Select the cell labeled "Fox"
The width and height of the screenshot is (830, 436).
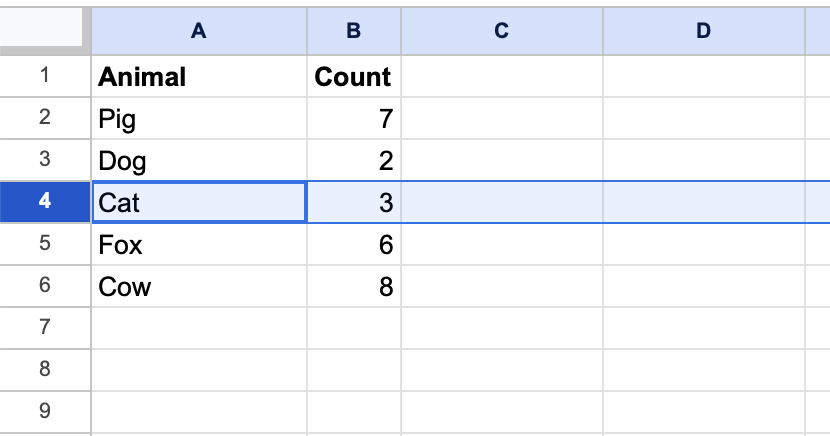[198, 245]
